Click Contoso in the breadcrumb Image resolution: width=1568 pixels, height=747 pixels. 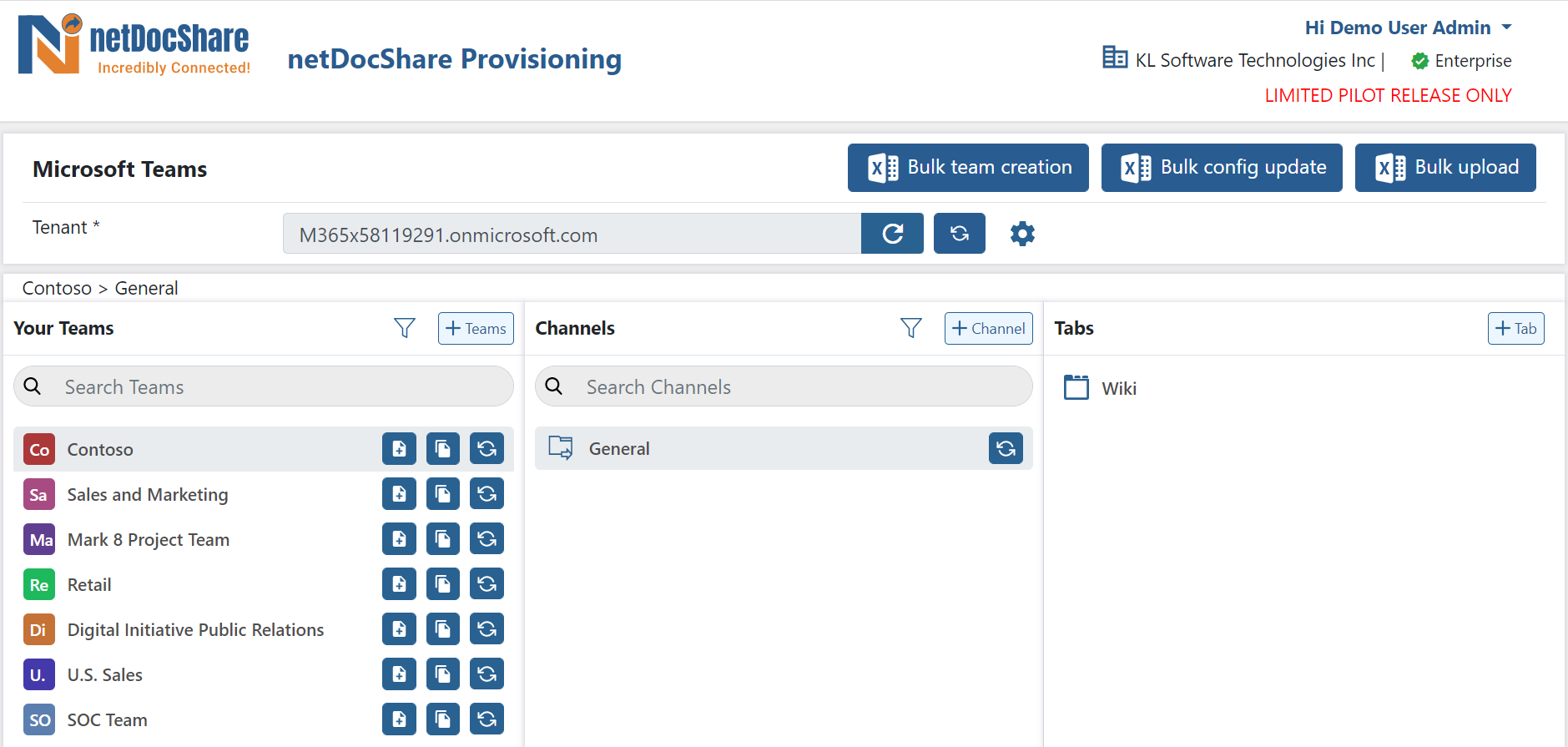57,288
